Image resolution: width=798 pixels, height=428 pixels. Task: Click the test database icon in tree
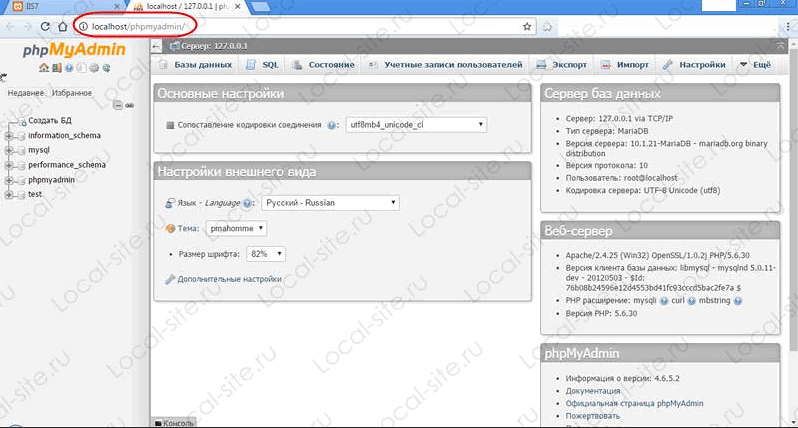click(21, 195)
